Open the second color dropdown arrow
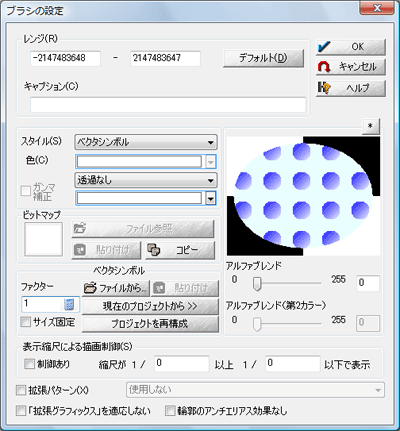Image resolution: width=400 pixels, height=431 pixels. [x=210, y=199]
